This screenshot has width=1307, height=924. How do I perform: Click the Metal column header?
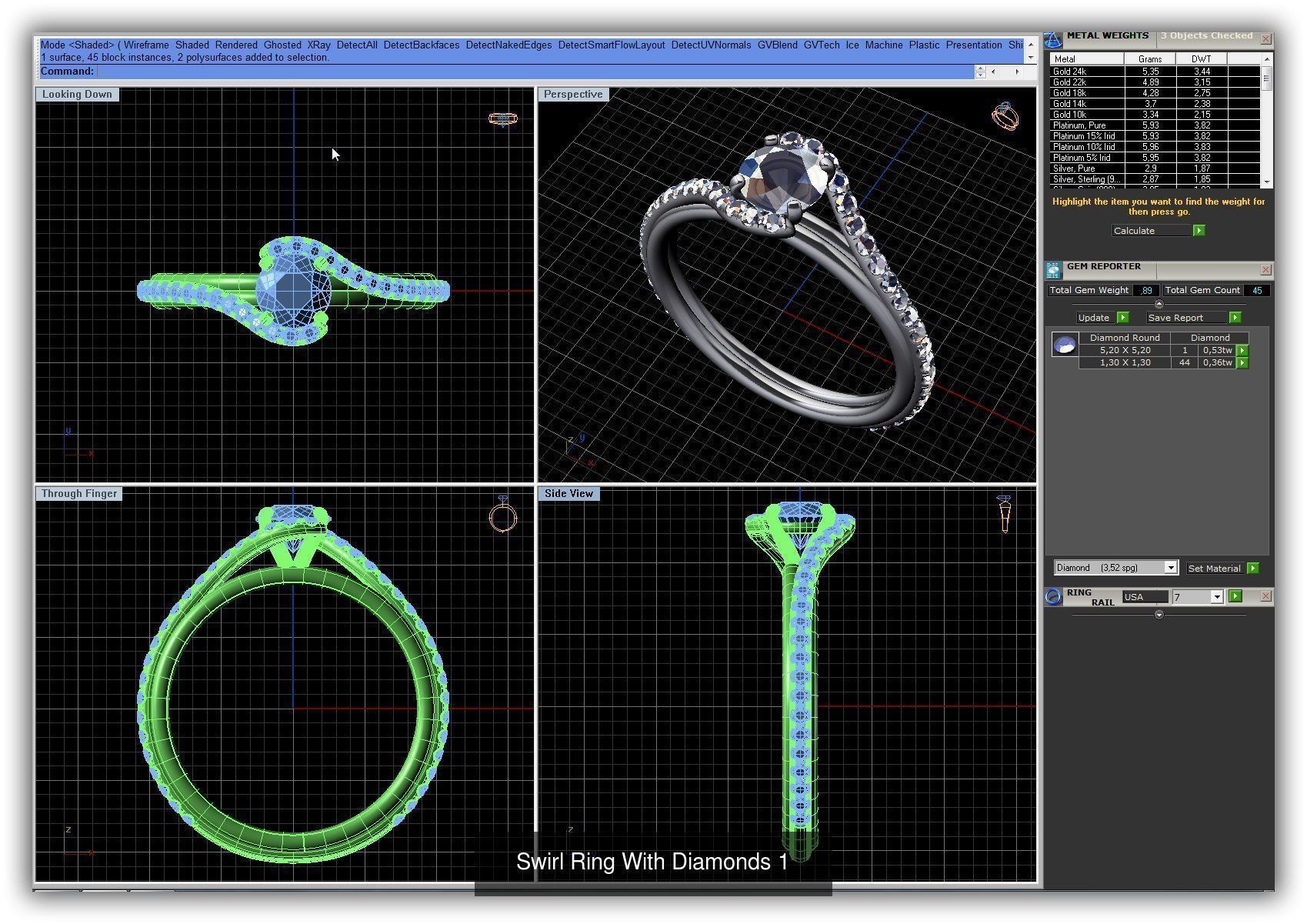[1086, 59]
